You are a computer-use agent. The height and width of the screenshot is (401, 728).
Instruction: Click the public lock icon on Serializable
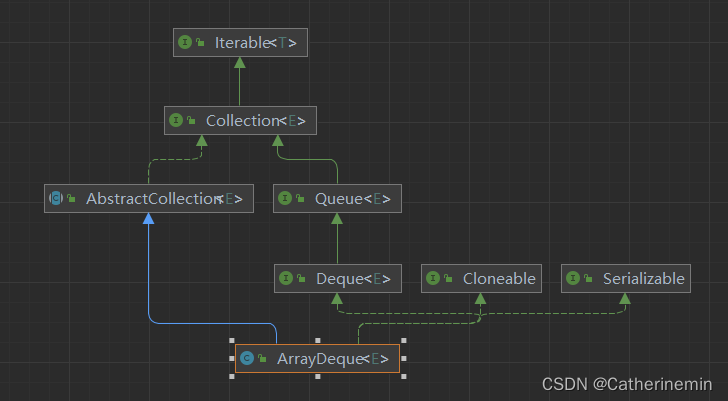point(588,278)
